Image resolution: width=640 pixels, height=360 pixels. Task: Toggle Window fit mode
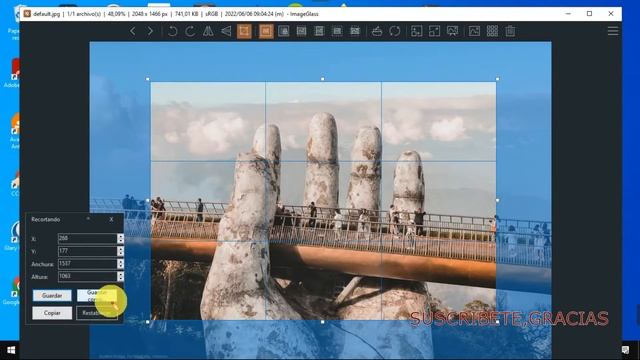417,31
